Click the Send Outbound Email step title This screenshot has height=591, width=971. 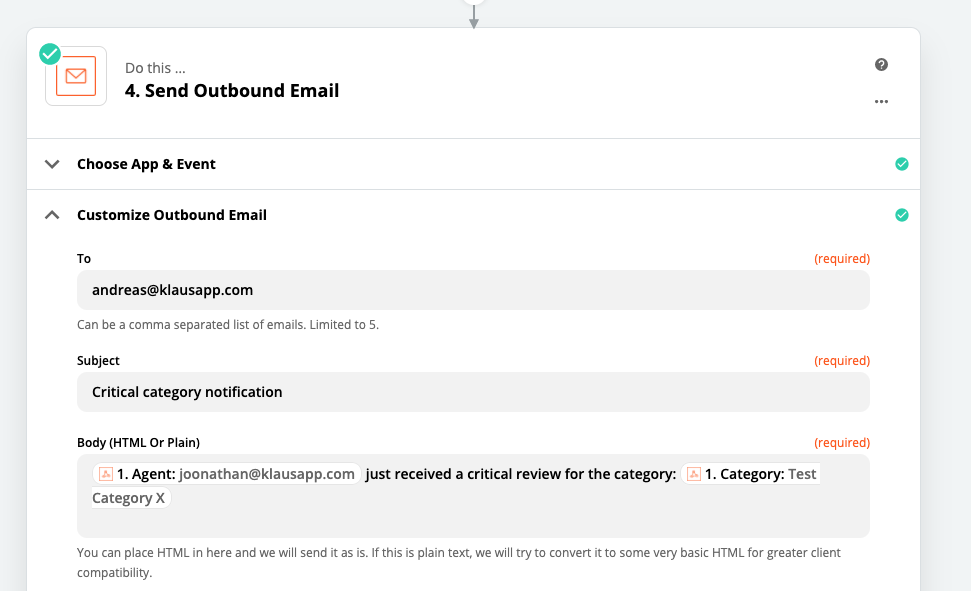pyautogui.click(x=232, y=90)
